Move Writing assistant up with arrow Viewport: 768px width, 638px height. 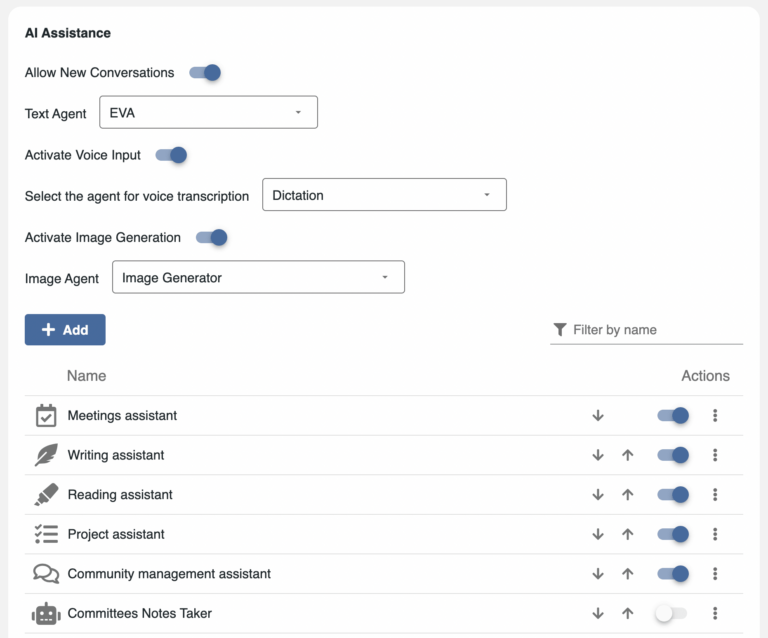point(628,455)
